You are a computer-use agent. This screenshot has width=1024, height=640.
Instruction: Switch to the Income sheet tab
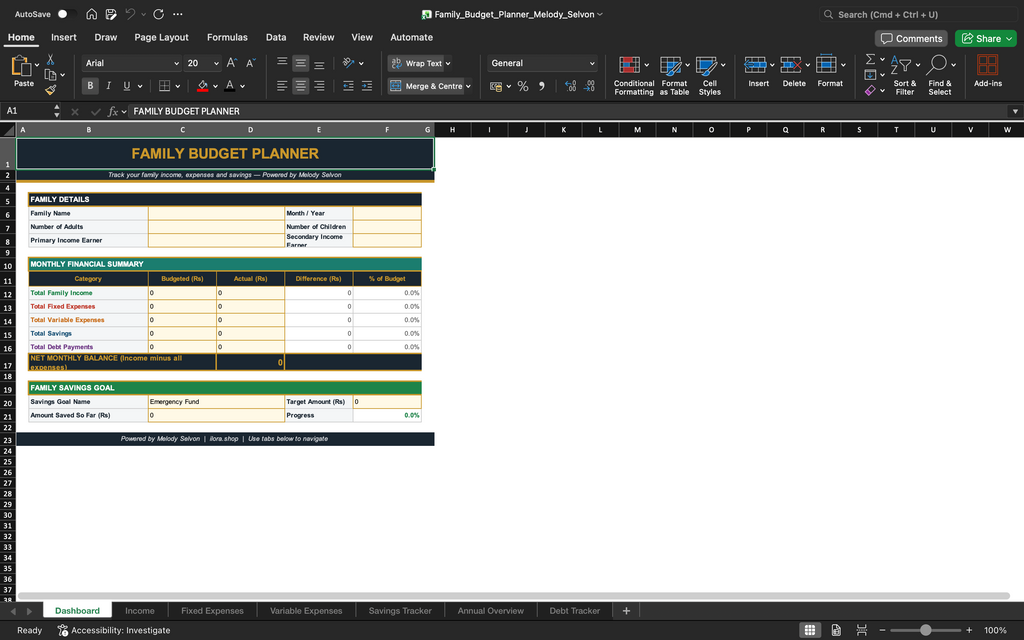pyautogui.click(x=140, y=611)
